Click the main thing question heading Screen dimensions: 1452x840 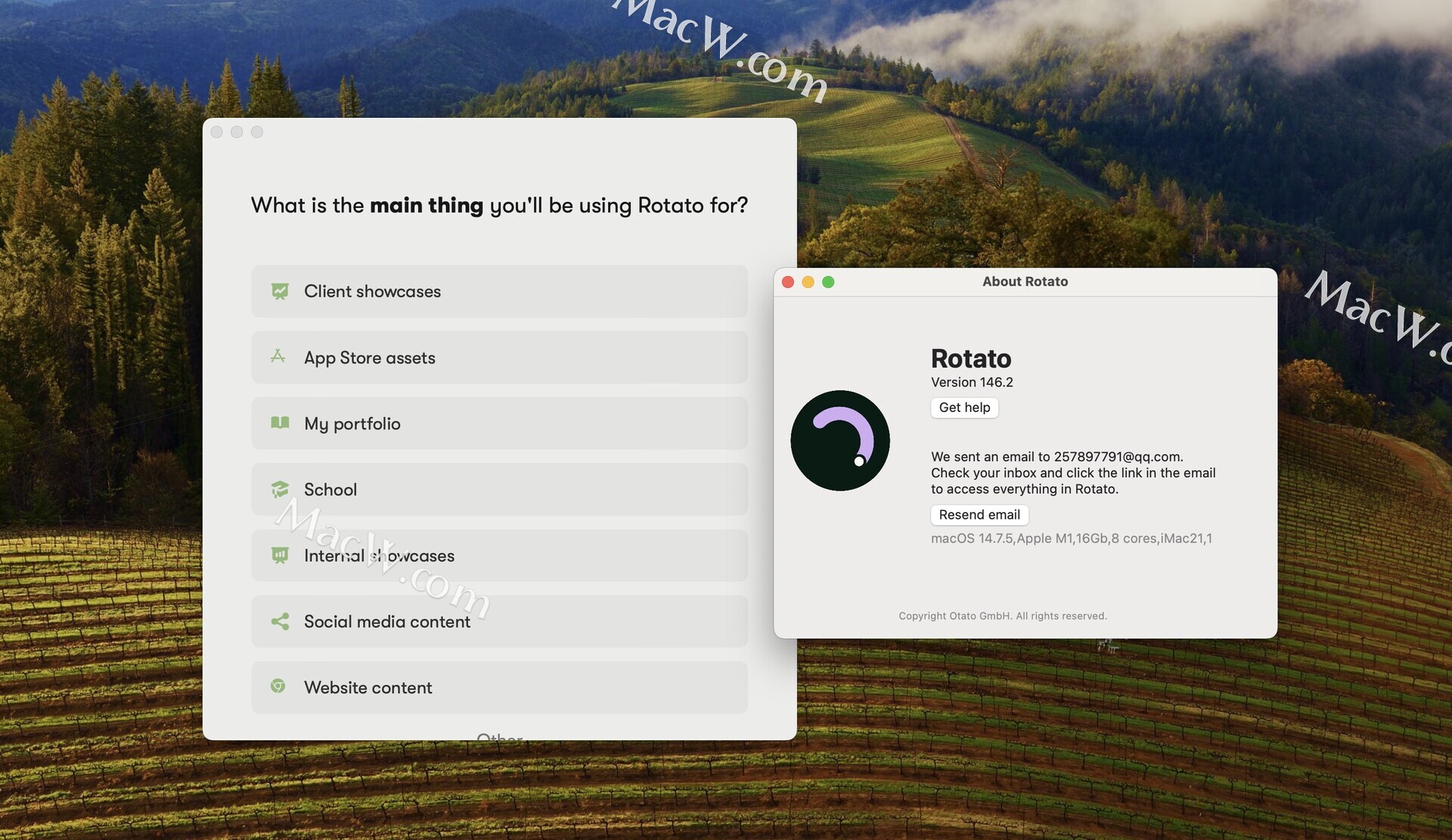coord(499,206)
